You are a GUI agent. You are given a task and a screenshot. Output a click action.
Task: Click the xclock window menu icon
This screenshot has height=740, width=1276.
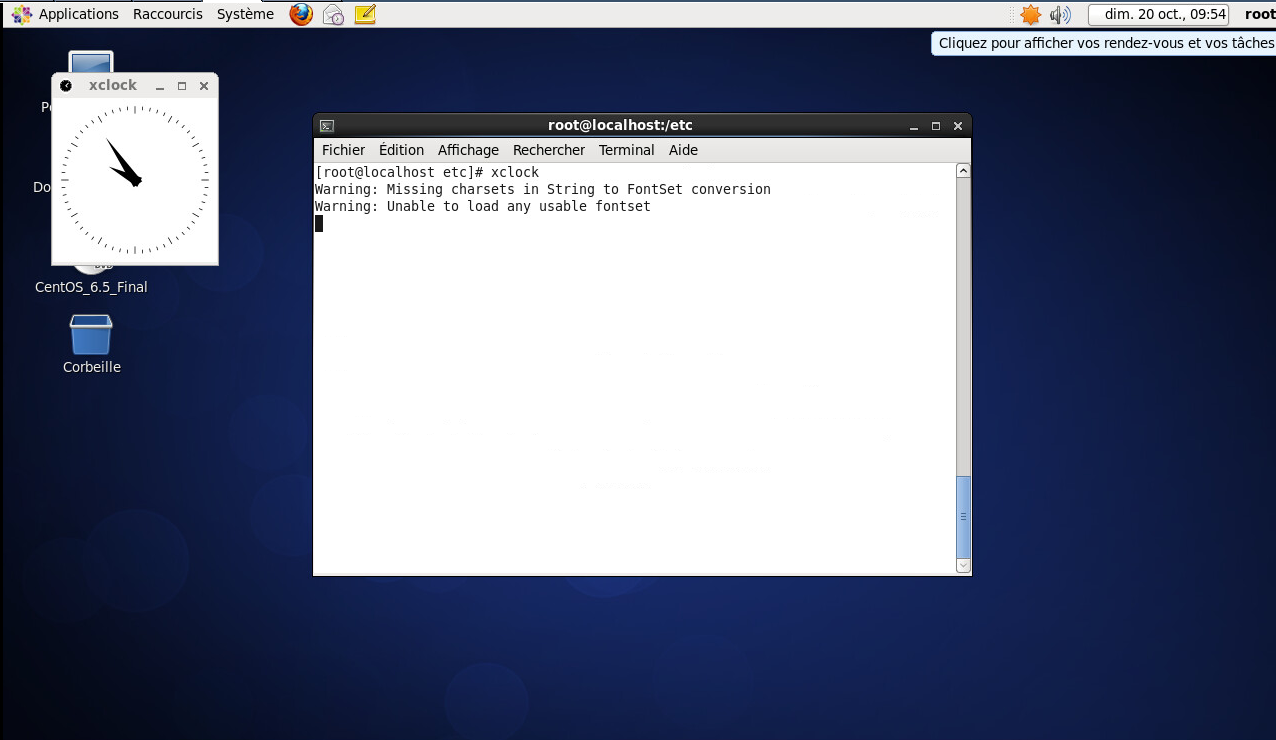(66, 86)
